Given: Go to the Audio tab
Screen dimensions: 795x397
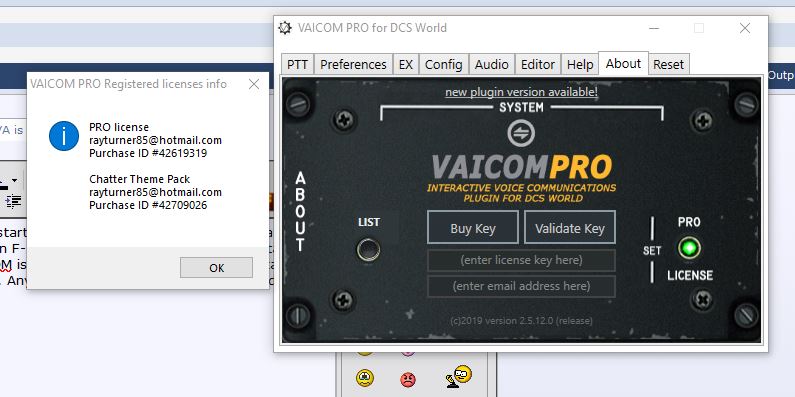Looking at the screenshot, I should coord(491,64).
